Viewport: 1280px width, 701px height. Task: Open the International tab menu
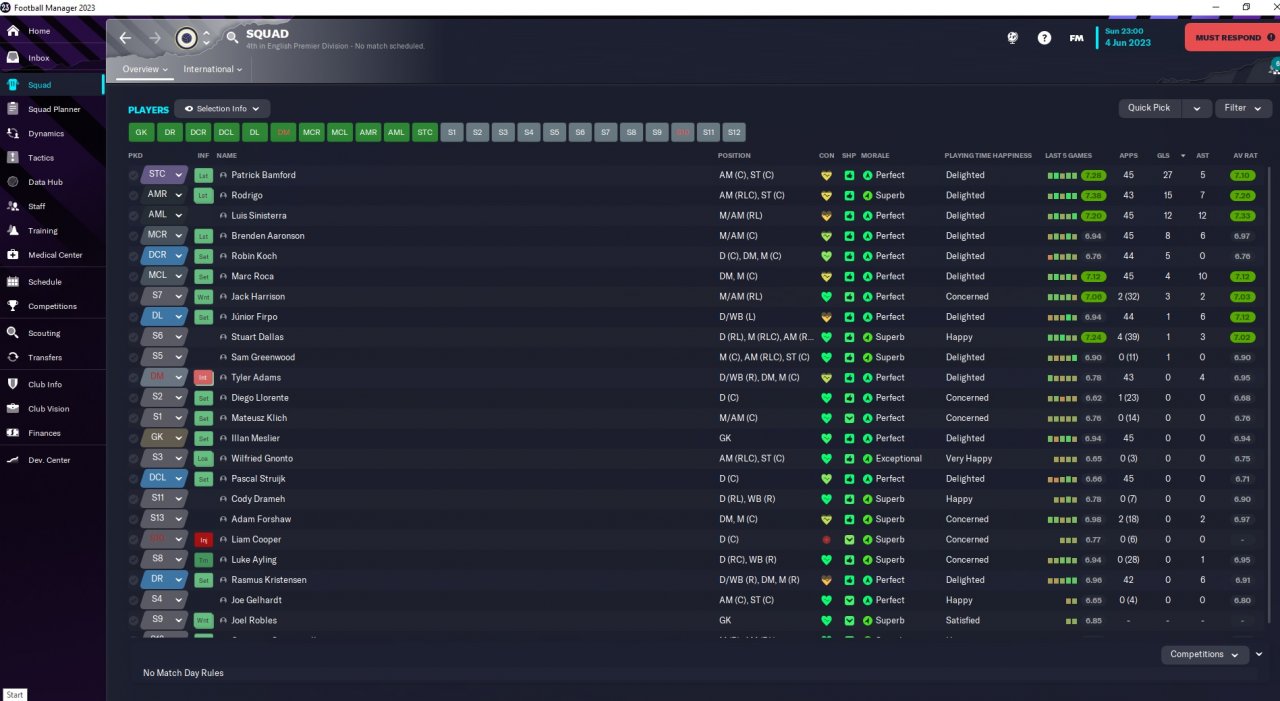tap(212, 69)
